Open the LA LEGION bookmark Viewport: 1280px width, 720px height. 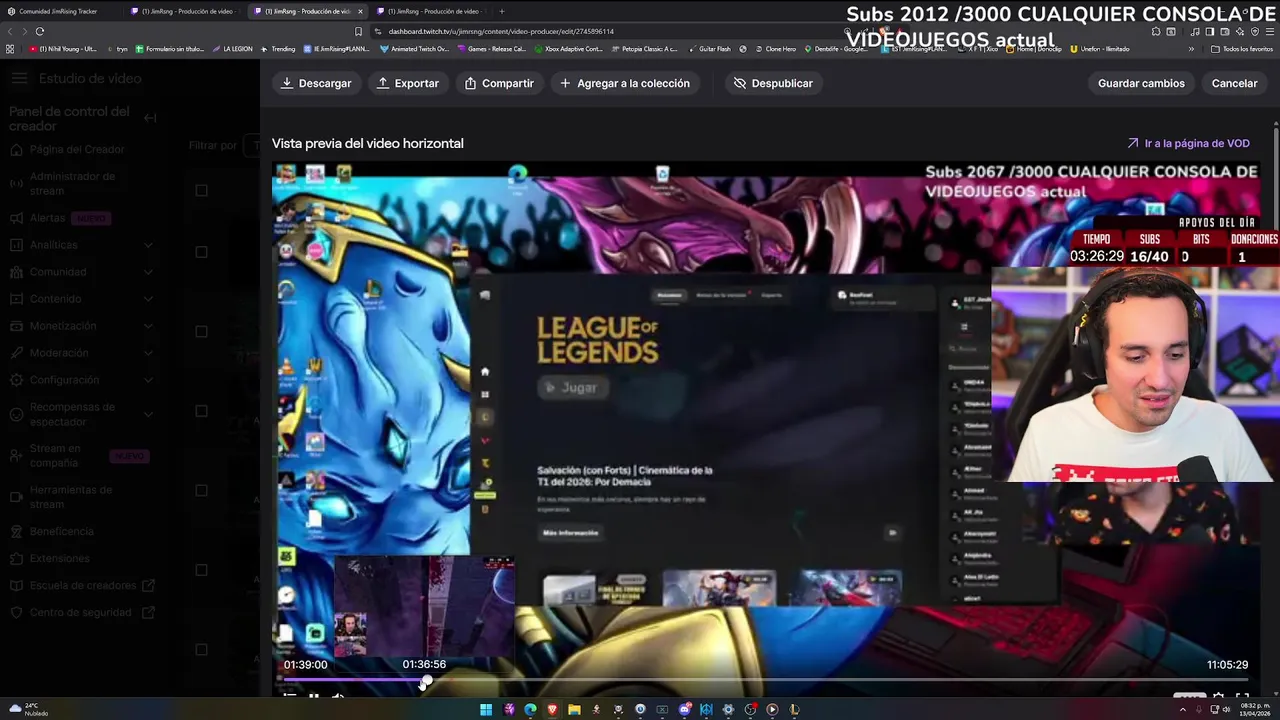click(x=233, y=49)
